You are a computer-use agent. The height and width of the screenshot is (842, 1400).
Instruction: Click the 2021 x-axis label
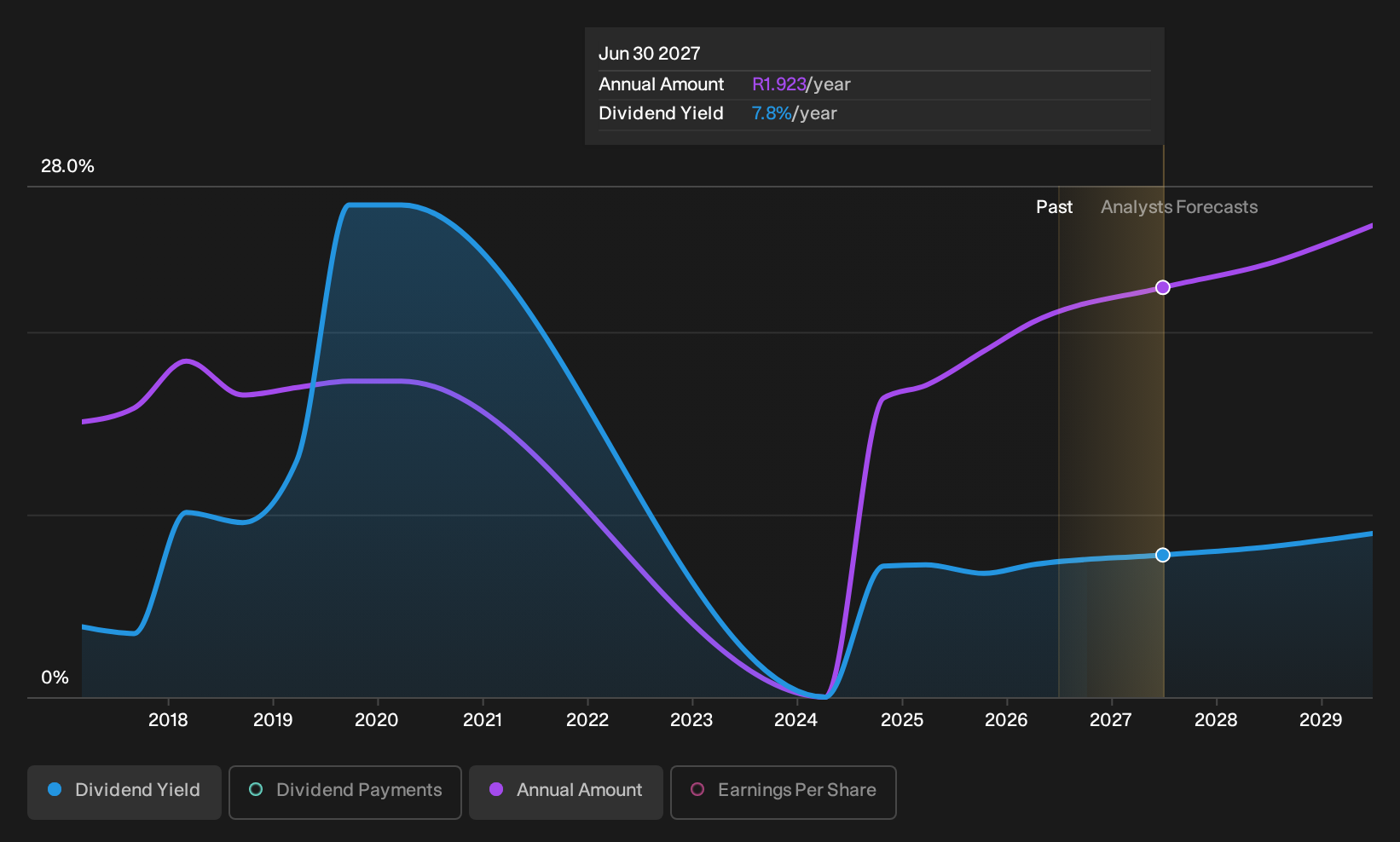(483, 720)
